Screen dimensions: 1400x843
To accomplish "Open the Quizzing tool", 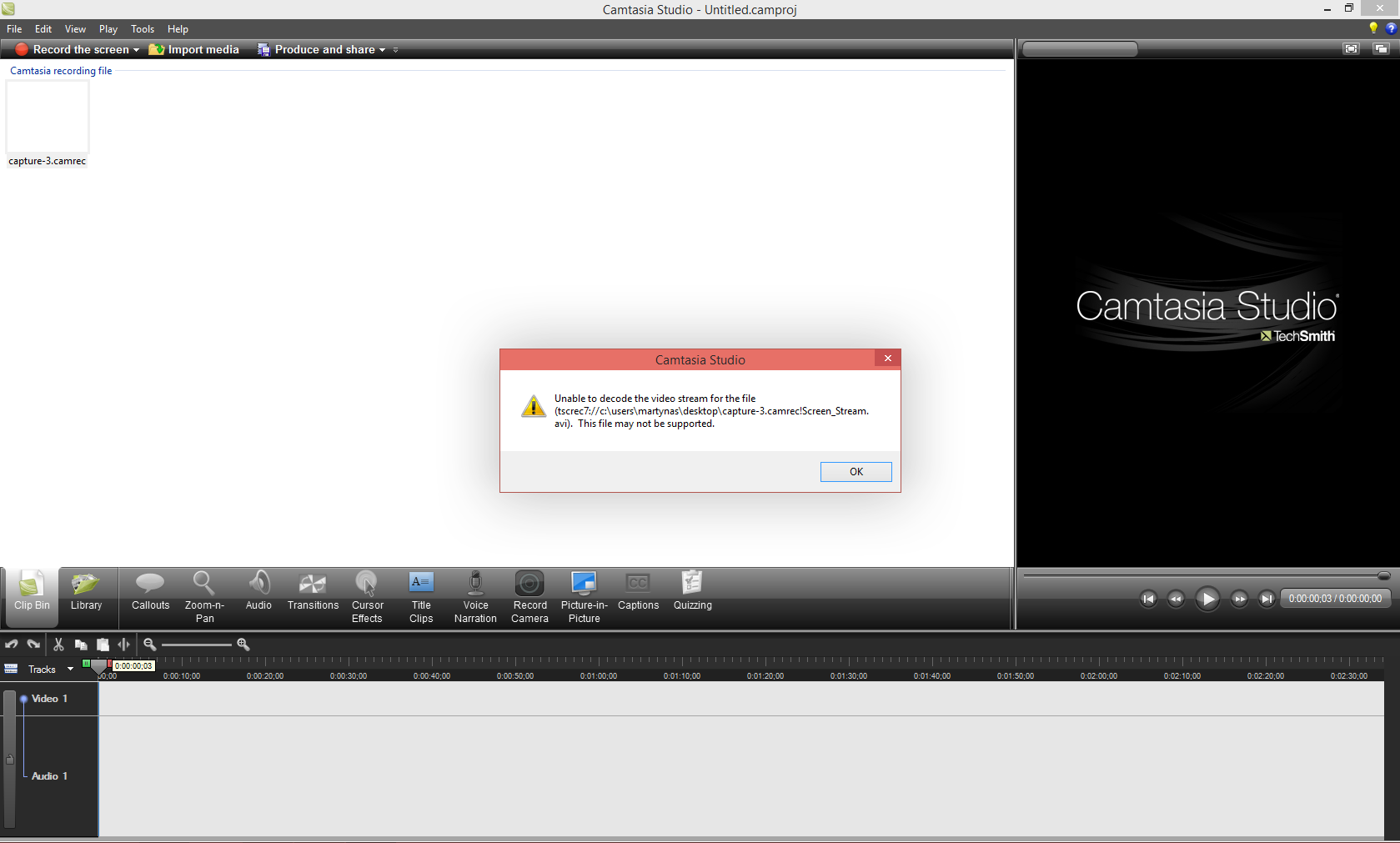I will 692,591.
